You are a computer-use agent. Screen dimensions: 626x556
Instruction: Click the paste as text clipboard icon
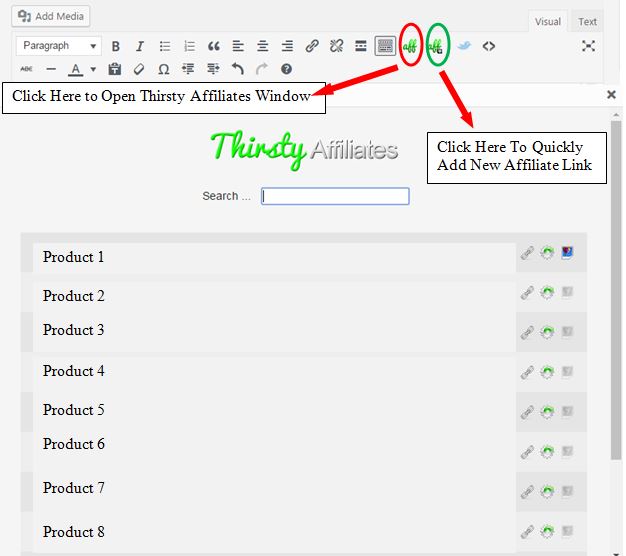click(x=115, y=69)
